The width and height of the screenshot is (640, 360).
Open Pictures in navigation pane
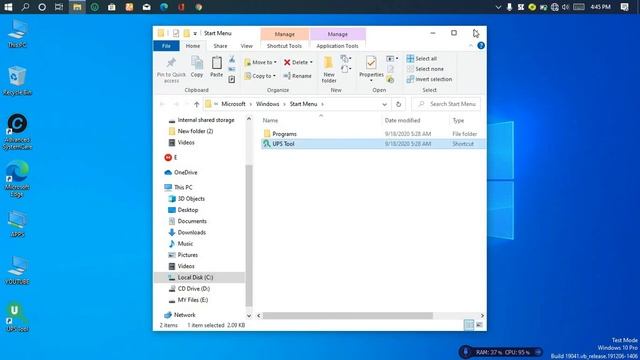point(187,255)
